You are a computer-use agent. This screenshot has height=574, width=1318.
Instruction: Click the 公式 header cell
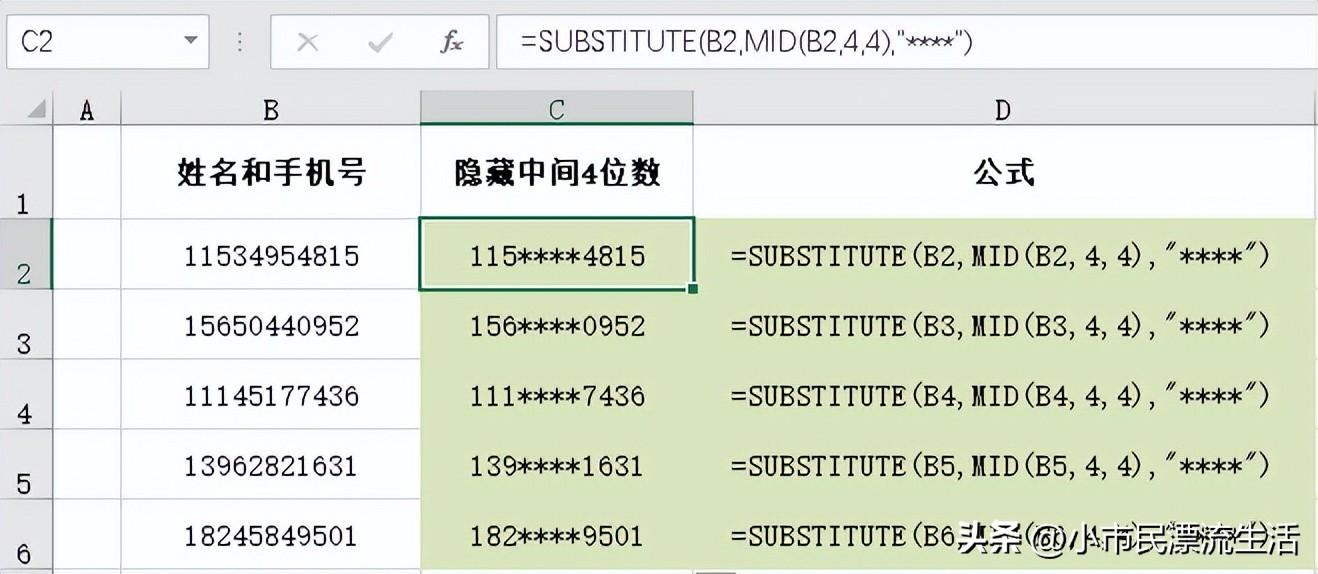(x=1003, y=173)
